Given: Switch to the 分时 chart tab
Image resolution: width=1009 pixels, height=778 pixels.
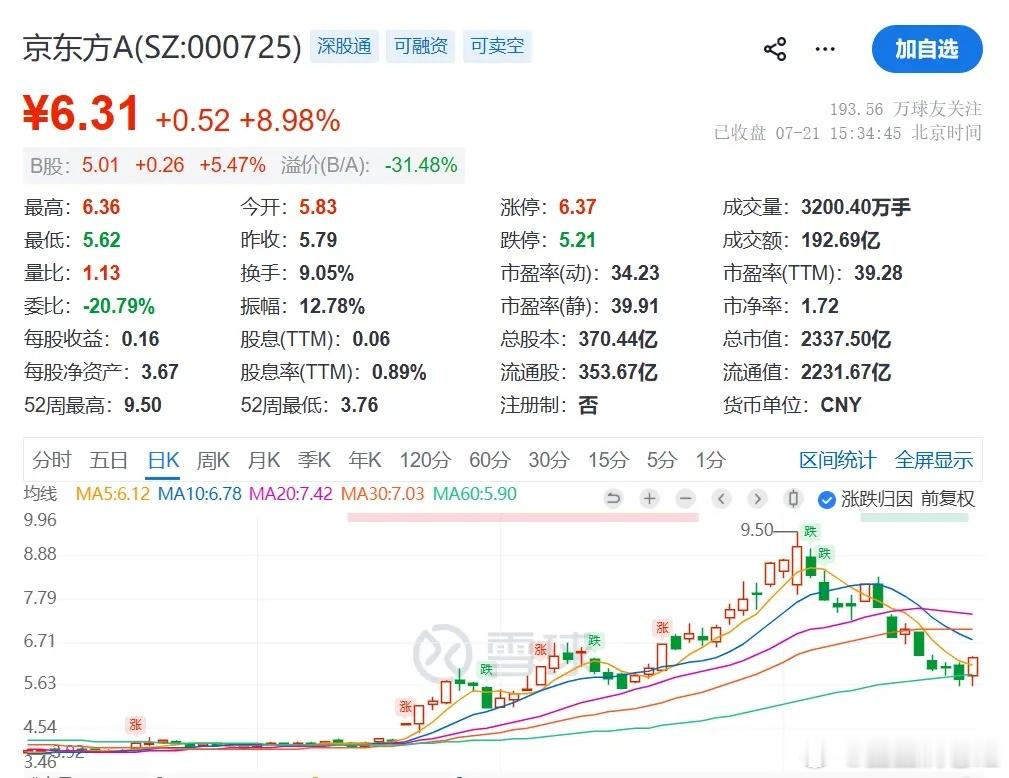Looking at the screenshot, I should (x=51, y=460).
